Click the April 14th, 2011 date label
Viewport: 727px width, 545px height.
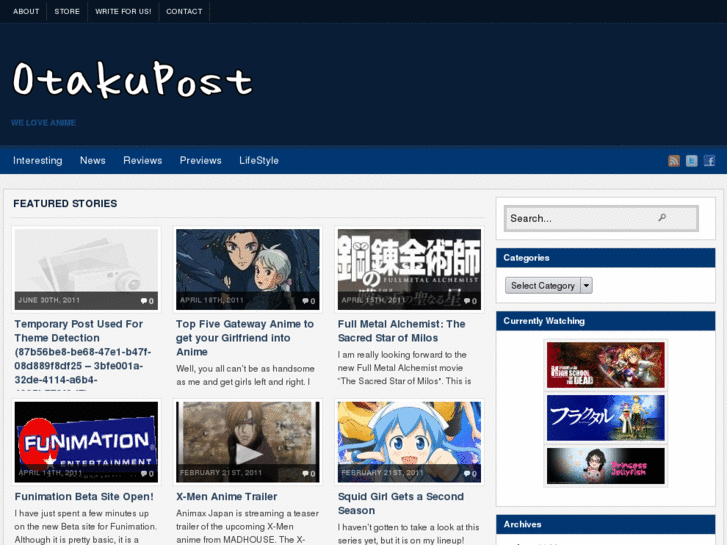tap(50, 473)
